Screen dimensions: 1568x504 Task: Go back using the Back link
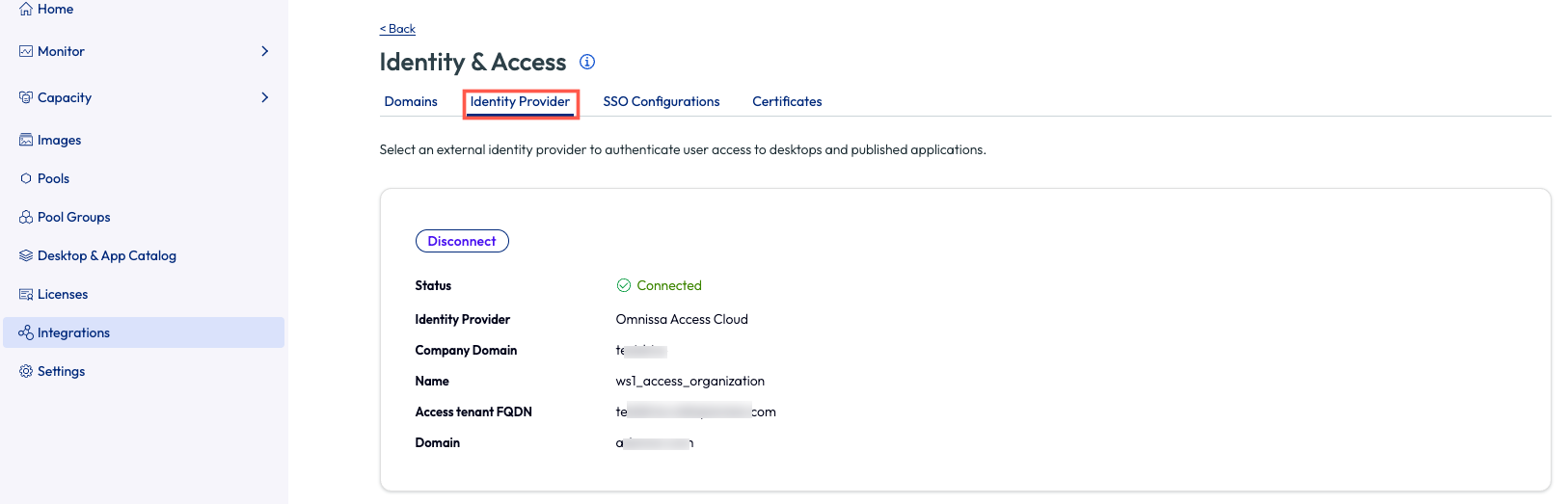point(397,29)
